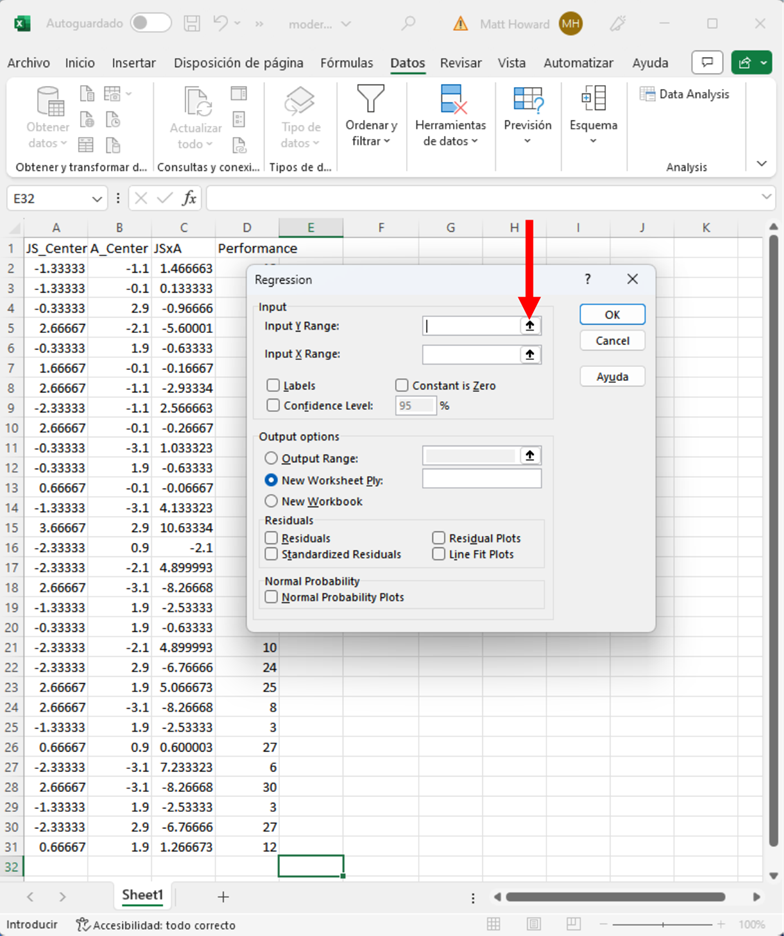Enable the Labels checkbox

pos(273,386)
